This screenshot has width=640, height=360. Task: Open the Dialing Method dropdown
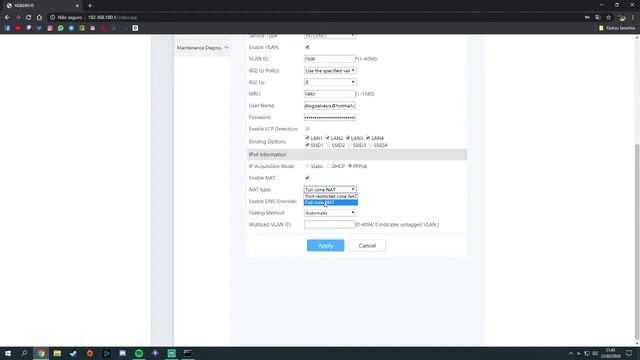tap(330, 213)
